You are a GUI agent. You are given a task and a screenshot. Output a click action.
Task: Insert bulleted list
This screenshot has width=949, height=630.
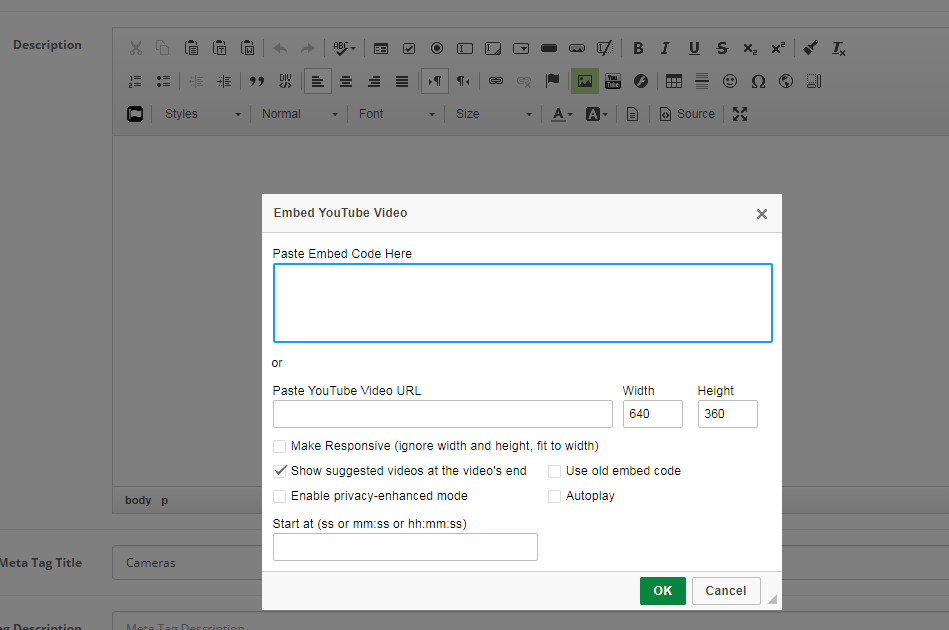tap(163, 81)
